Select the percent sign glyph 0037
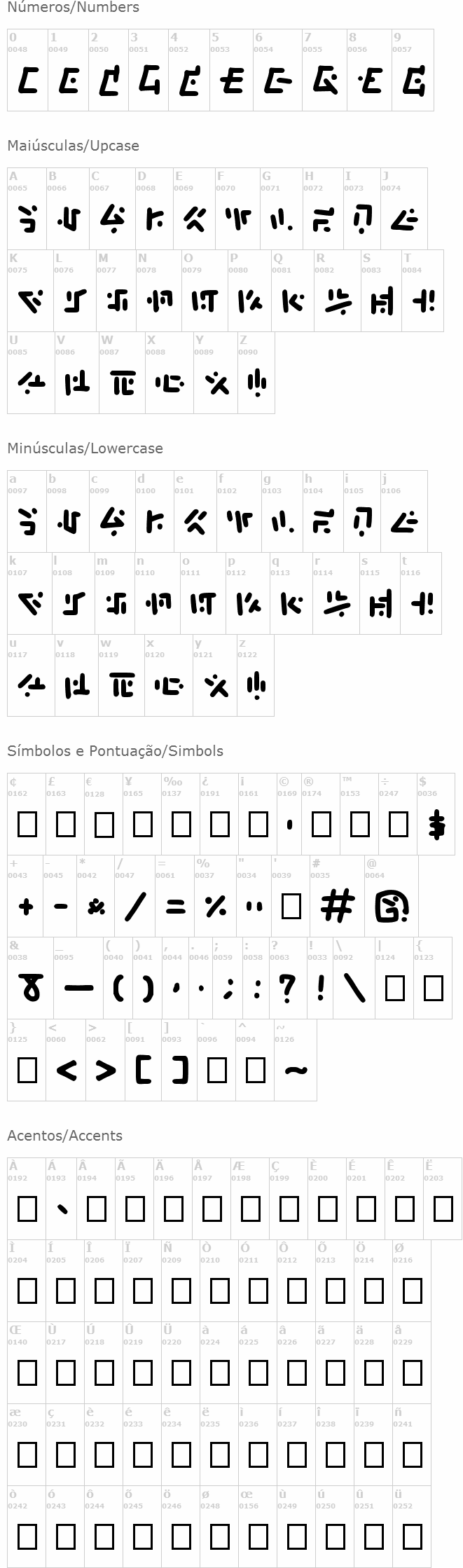 (x=215, y=896)
